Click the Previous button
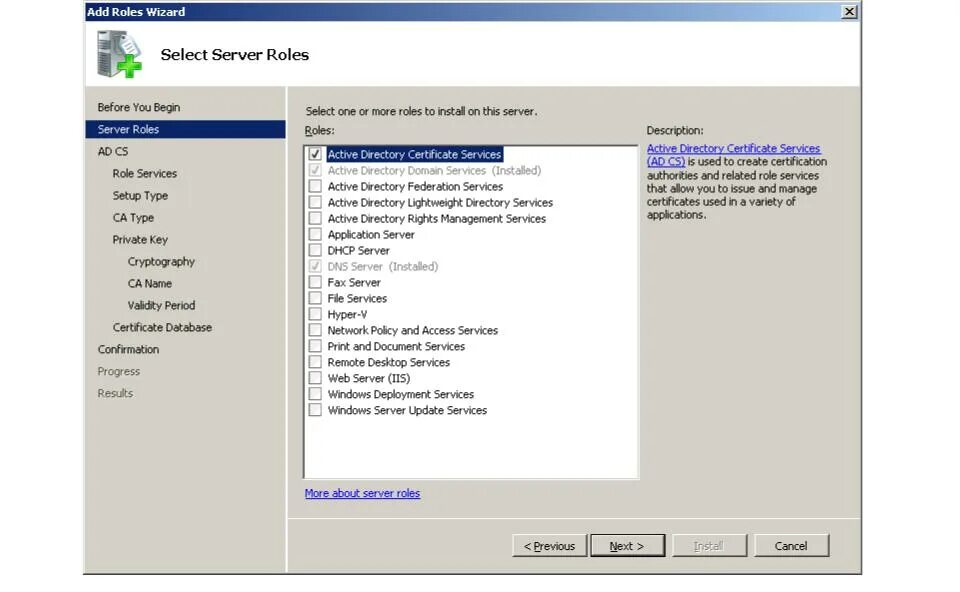The image size is (960, 592). coord(549,545)
